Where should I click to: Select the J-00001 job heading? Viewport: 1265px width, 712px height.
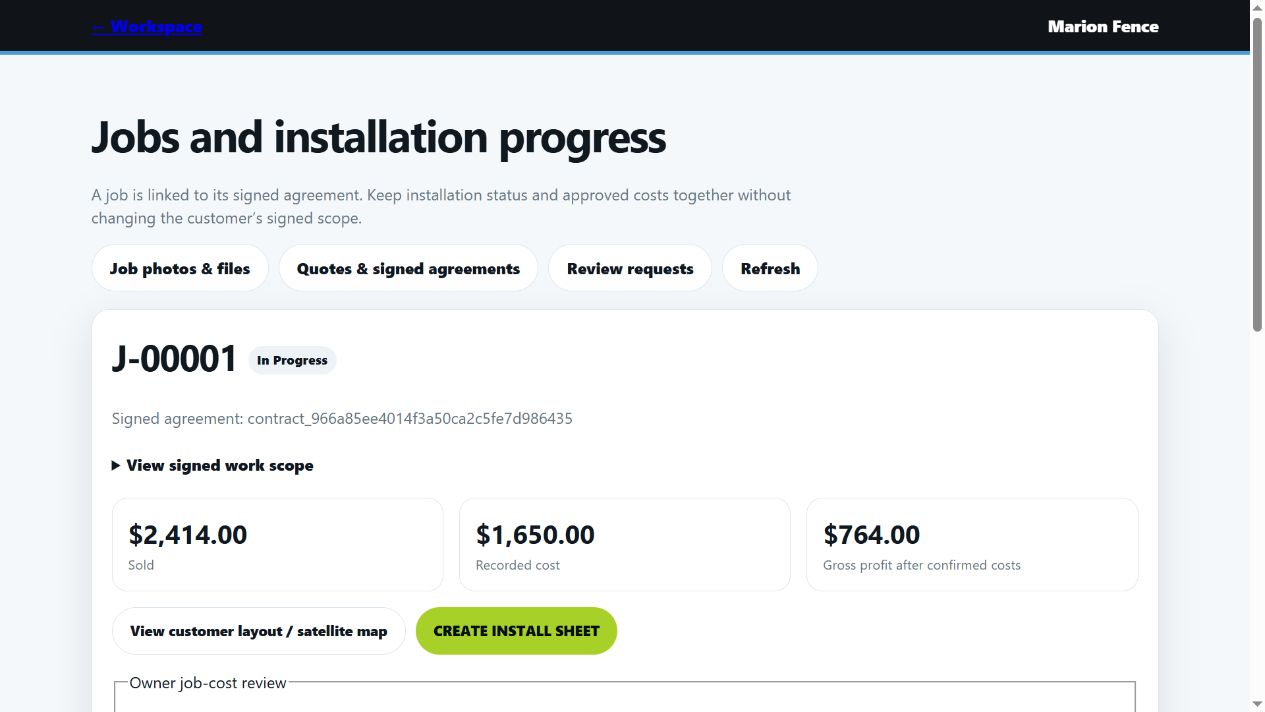click(x=175, y=359)
